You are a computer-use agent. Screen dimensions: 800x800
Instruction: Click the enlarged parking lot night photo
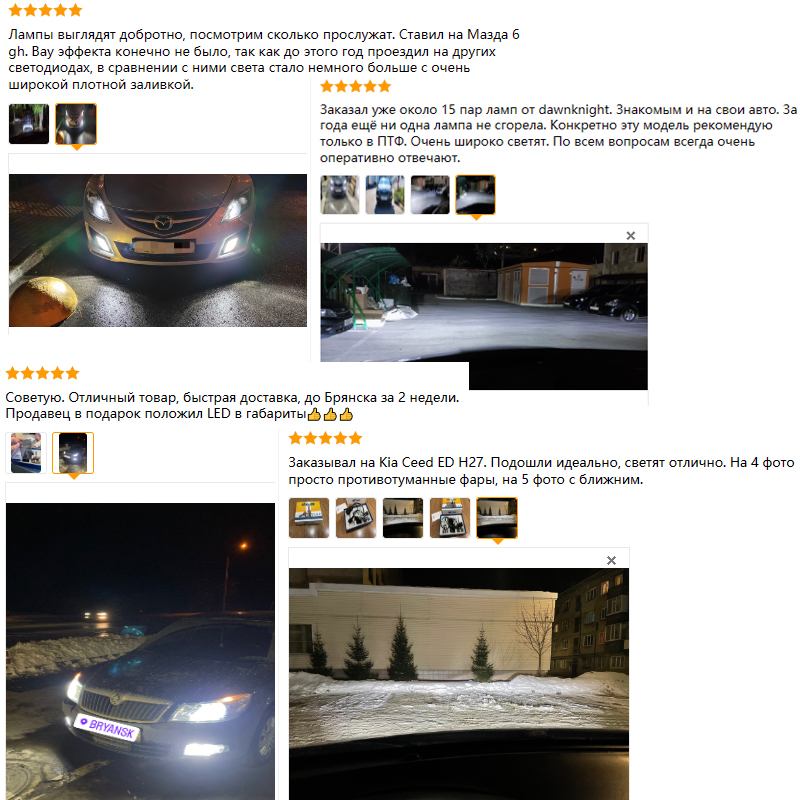coord(484,316)
